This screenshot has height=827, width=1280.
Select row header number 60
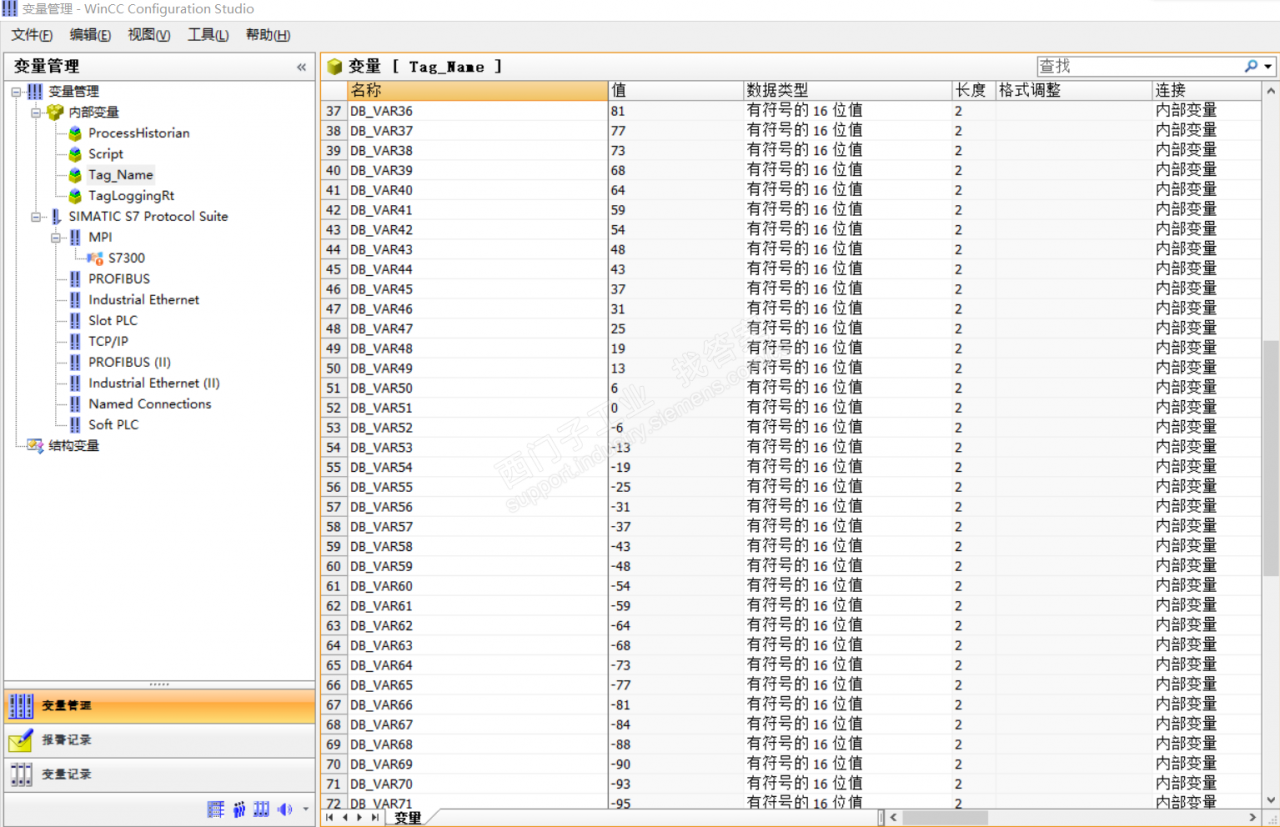(x=333, y=566)
